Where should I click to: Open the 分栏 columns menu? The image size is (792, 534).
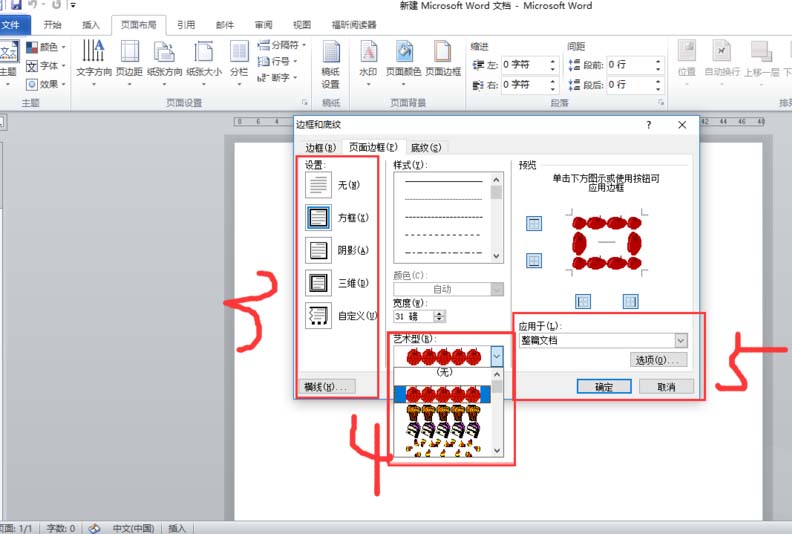point(239,62)
